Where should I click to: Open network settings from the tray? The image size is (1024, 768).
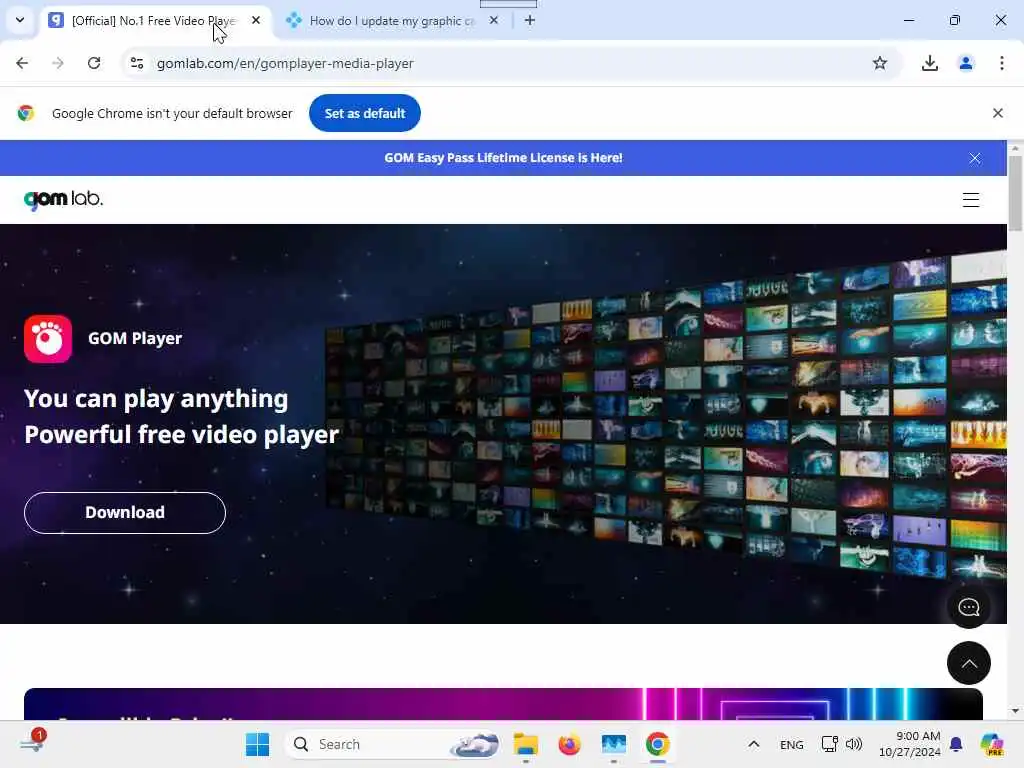coord(829,744)
